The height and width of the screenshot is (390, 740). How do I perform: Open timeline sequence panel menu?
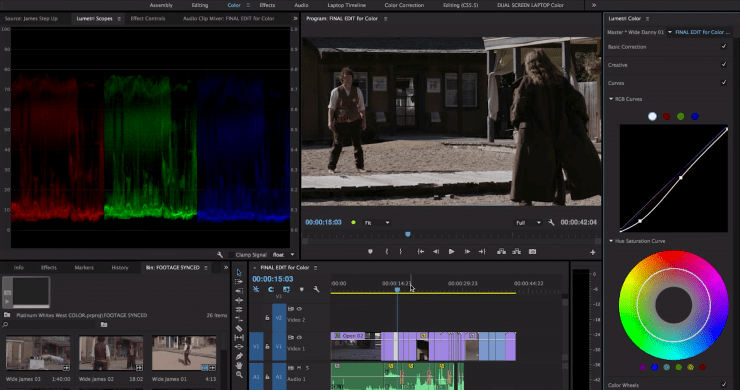[x=315, y=268]
